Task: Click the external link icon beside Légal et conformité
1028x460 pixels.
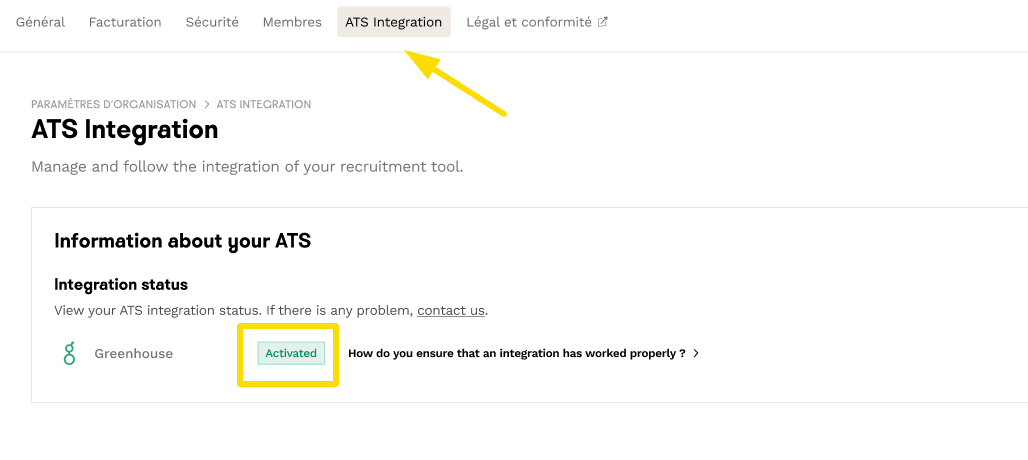Action: pyautogui.click(x=603, y=22)
